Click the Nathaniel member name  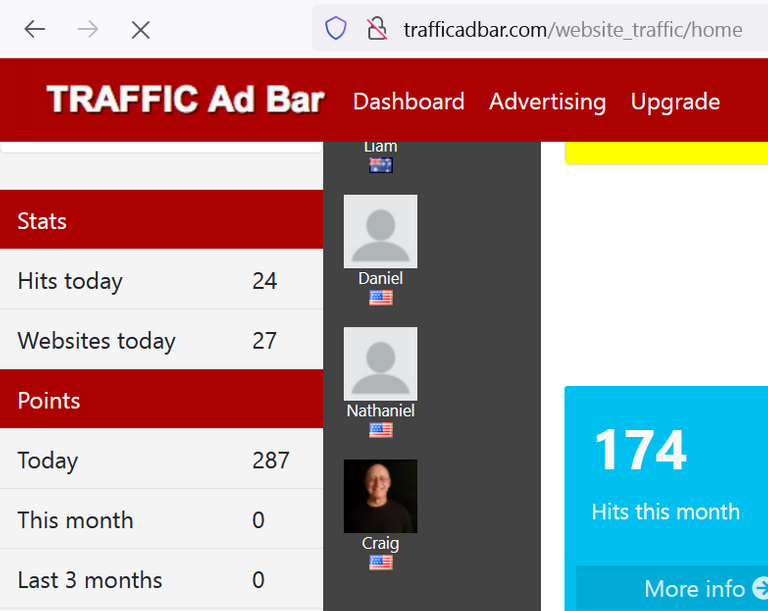tap(381, 411)
